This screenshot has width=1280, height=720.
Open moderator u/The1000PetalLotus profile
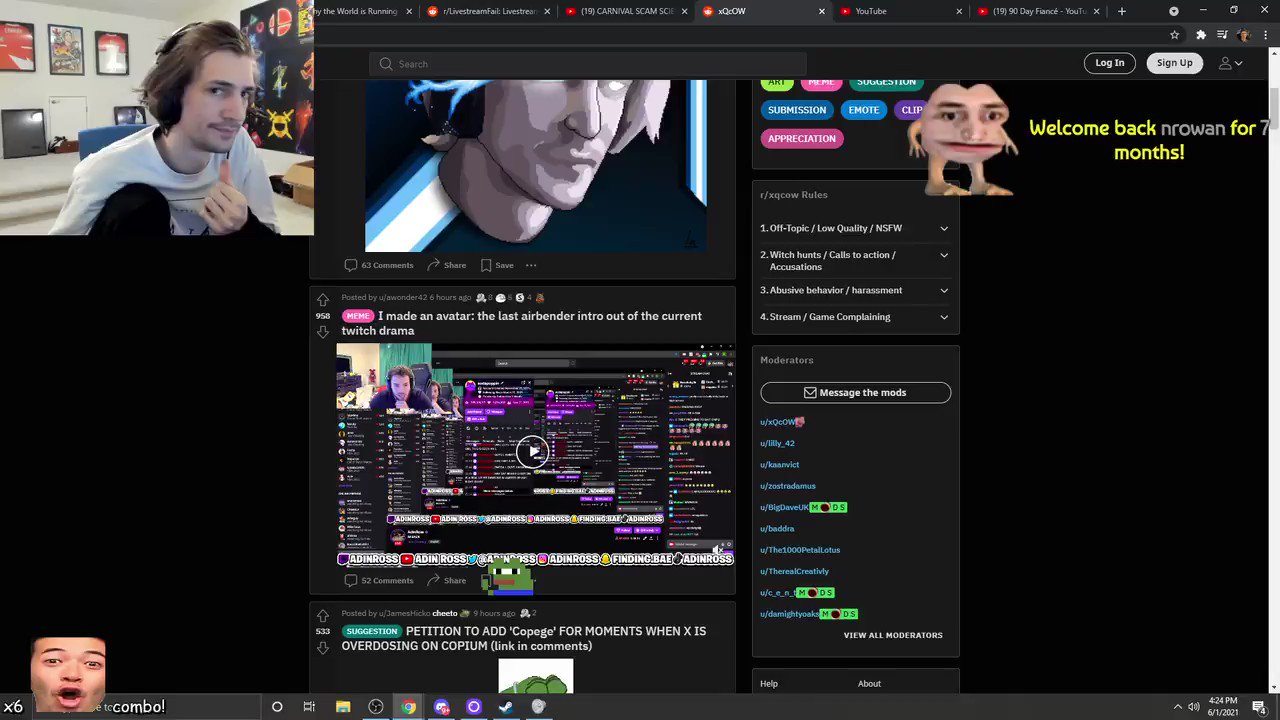click(x=800, y=550)
